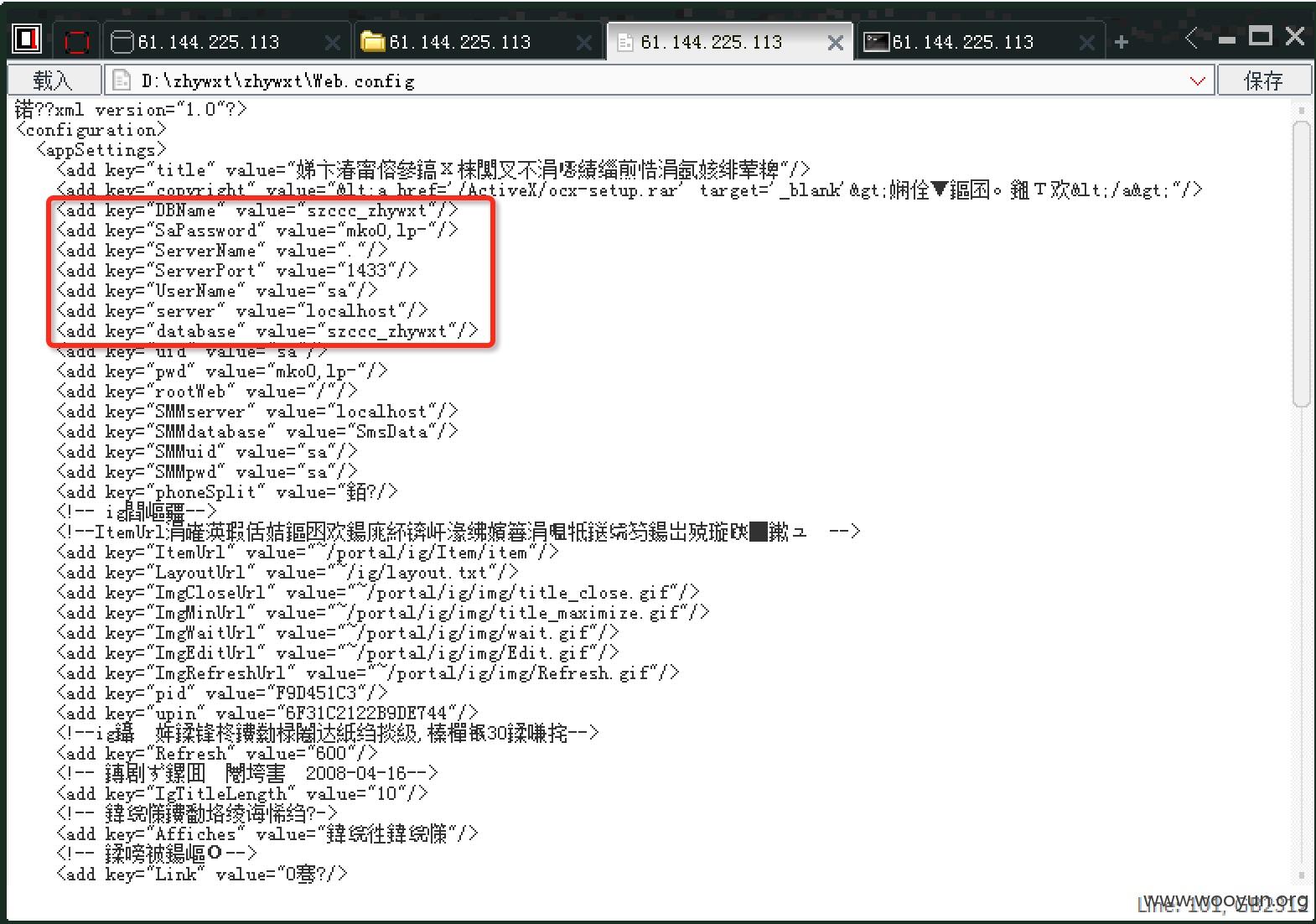Click the document icon in path field
Screen dimensions: 1316x924
point(122,80)
